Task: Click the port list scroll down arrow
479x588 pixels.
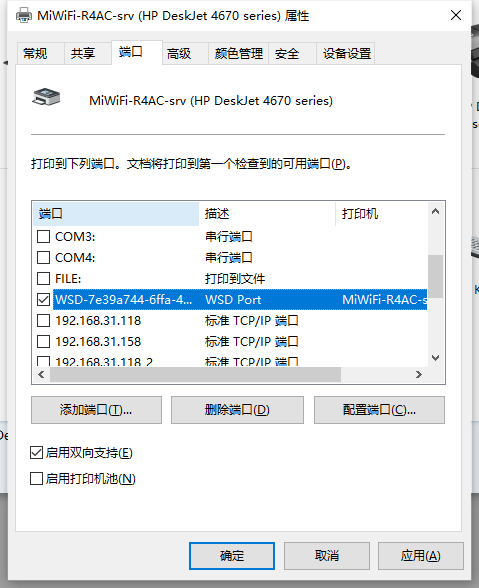Action: [435, 357]
